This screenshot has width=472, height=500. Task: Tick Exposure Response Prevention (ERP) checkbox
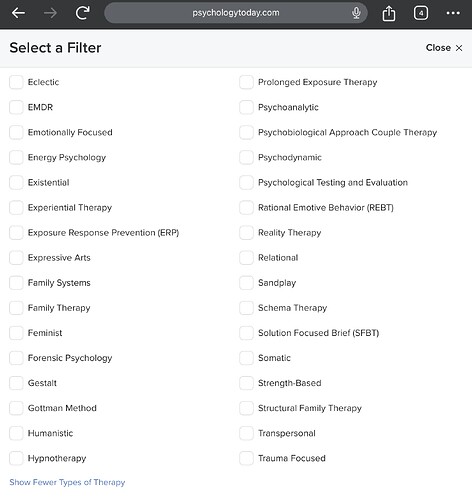click(16, 233)
